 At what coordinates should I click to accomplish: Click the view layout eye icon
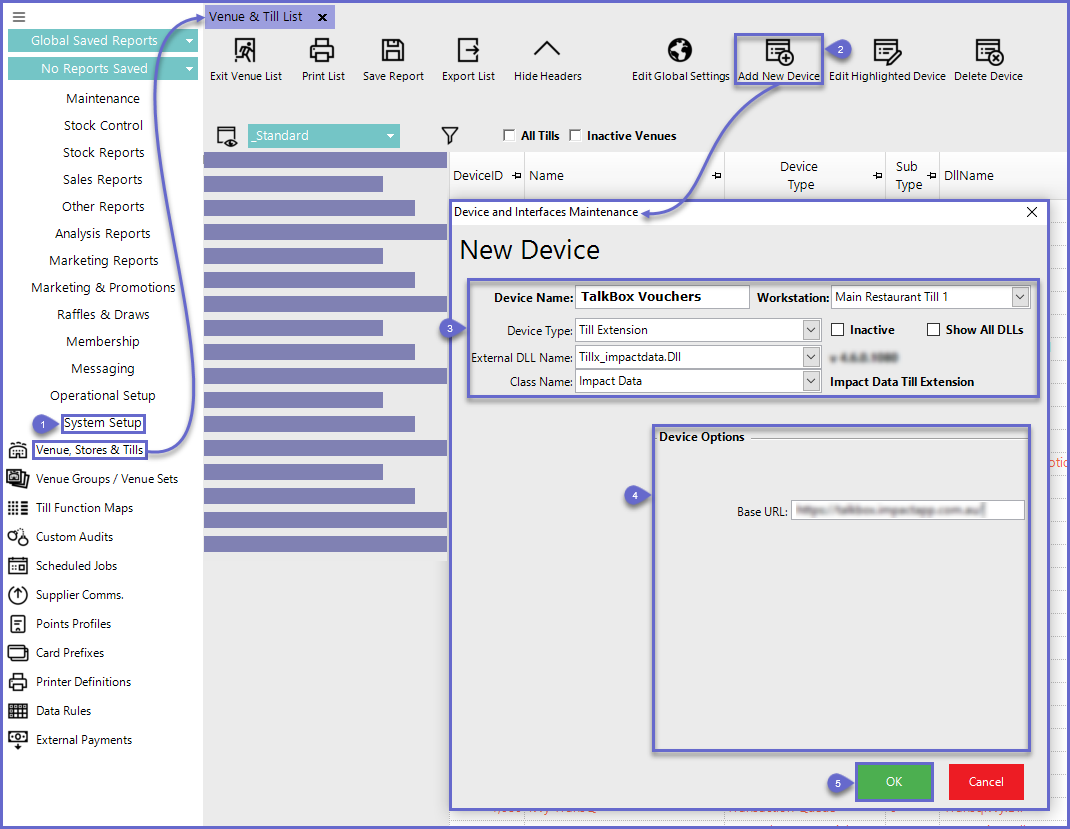coord(227,136)
